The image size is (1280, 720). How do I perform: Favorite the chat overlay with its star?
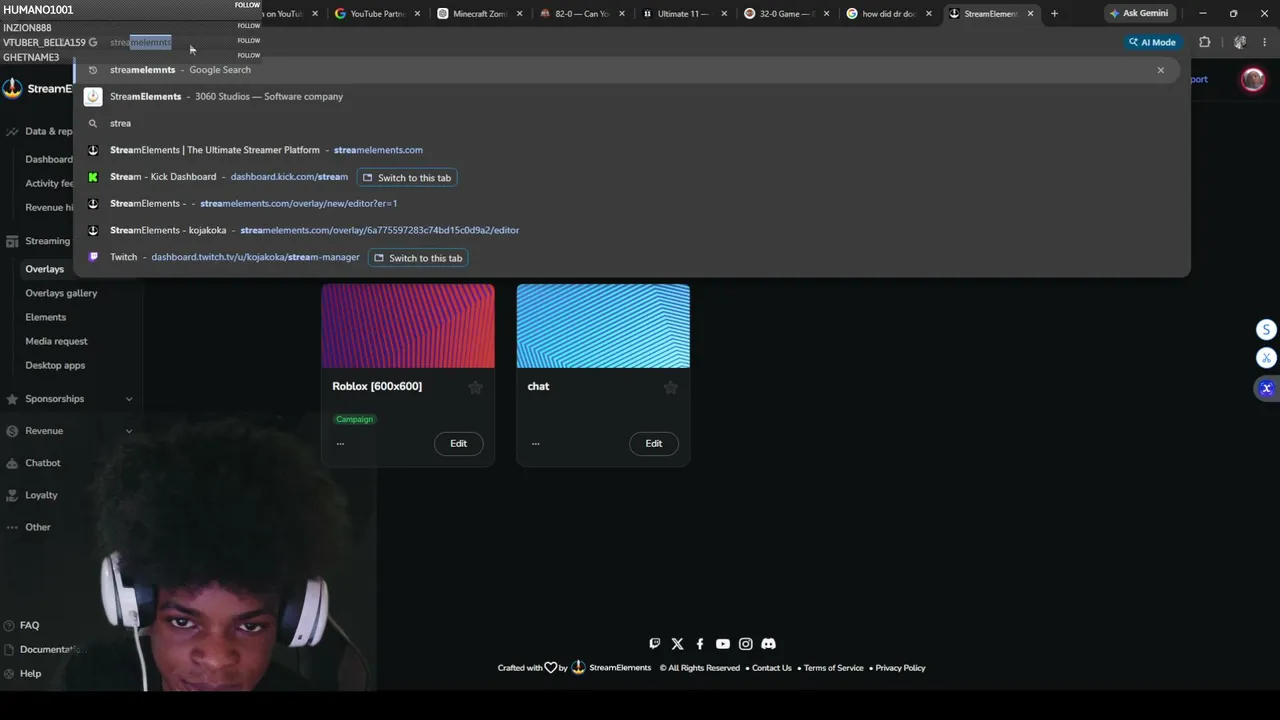click(x=671, y=387)
